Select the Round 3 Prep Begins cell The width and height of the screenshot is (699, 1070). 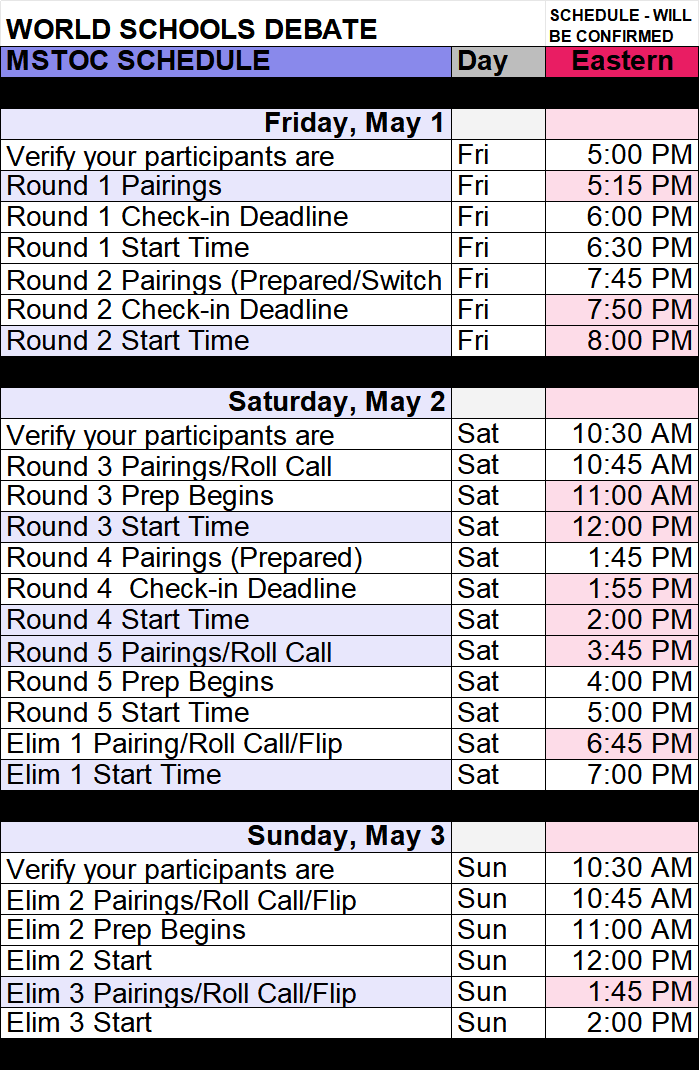pyautogui.click(x=140, y=496)
